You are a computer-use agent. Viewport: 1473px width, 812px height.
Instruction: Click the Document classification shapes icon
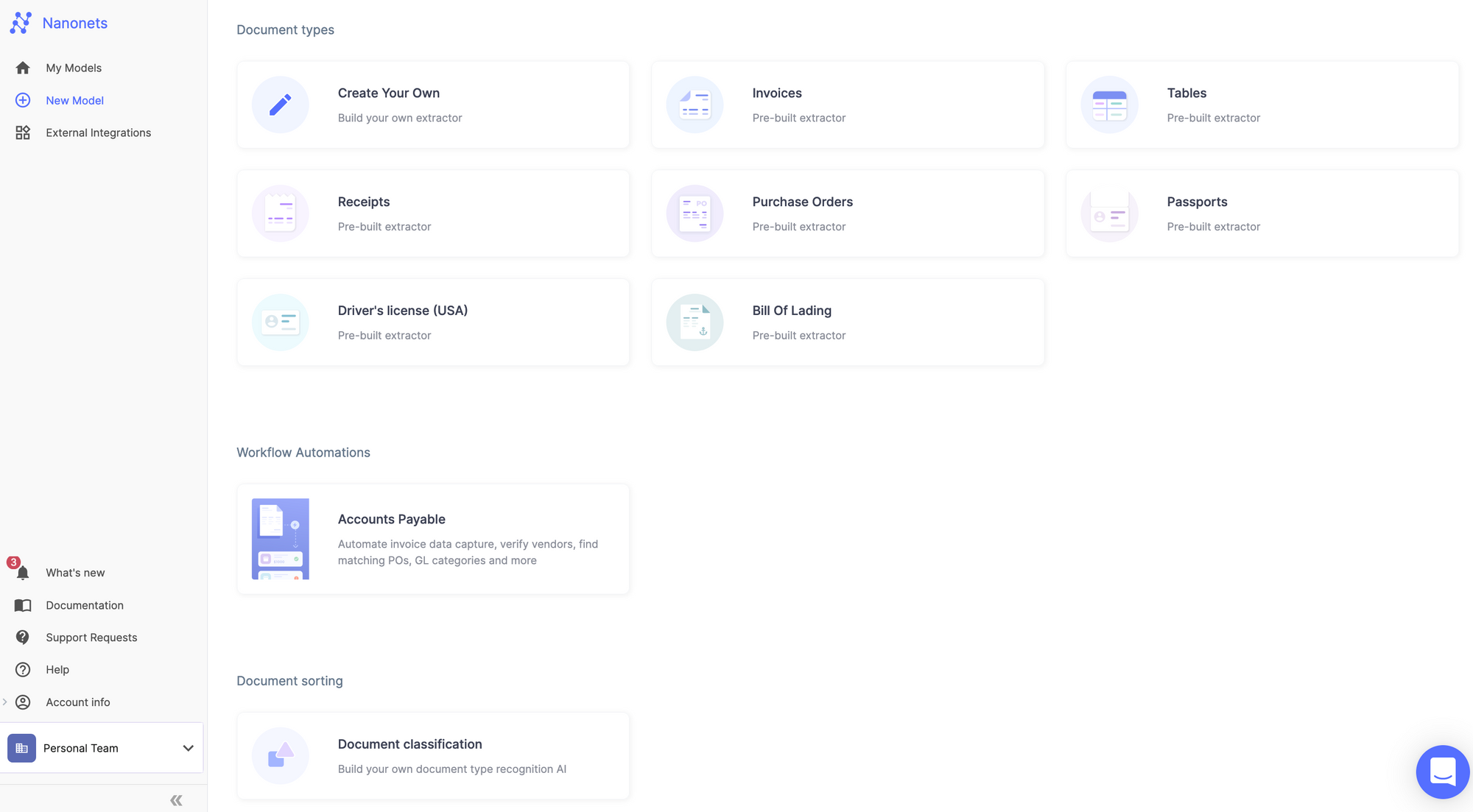tap(280, 755)
